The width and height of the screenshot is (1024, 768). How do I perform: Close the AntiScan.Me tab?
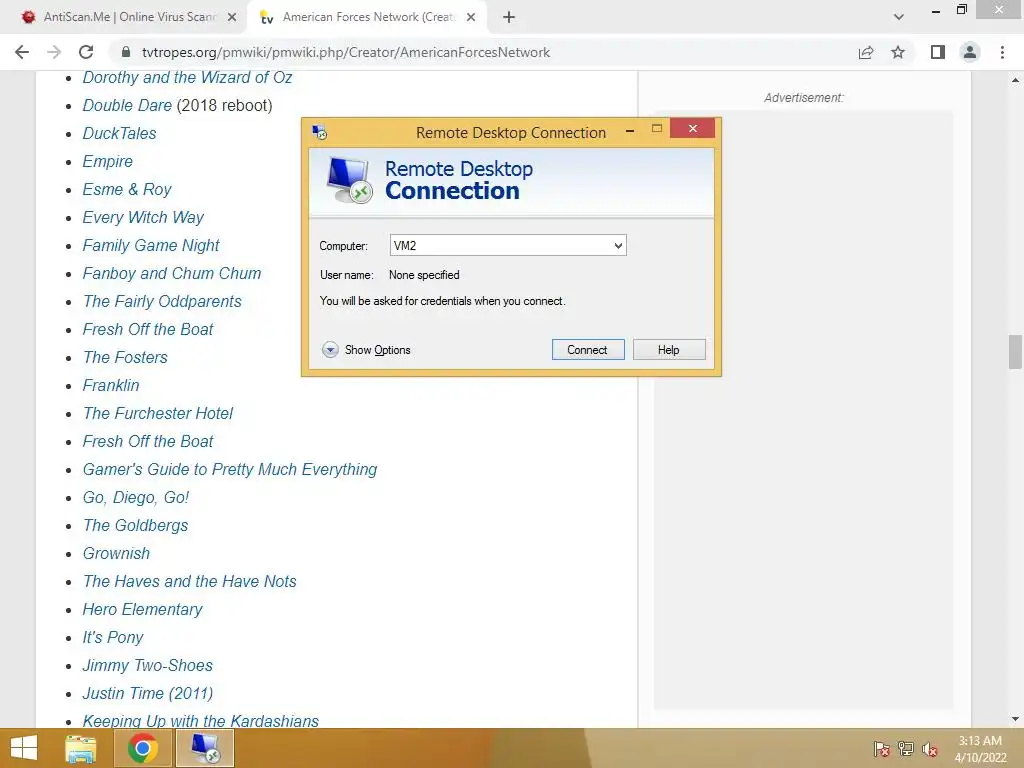pyautogui.click(x=232, y=18)
